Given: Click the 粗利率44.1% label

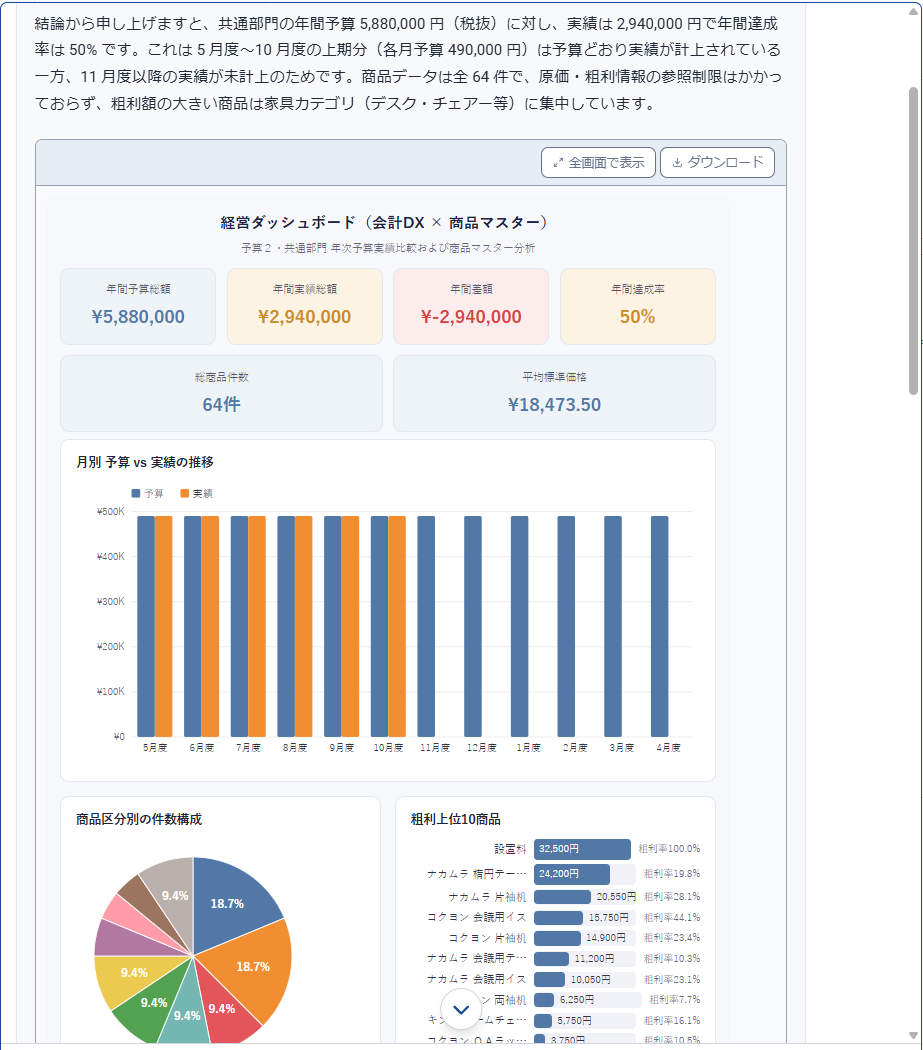Looking at the screenshot, I should click(672, 917).
